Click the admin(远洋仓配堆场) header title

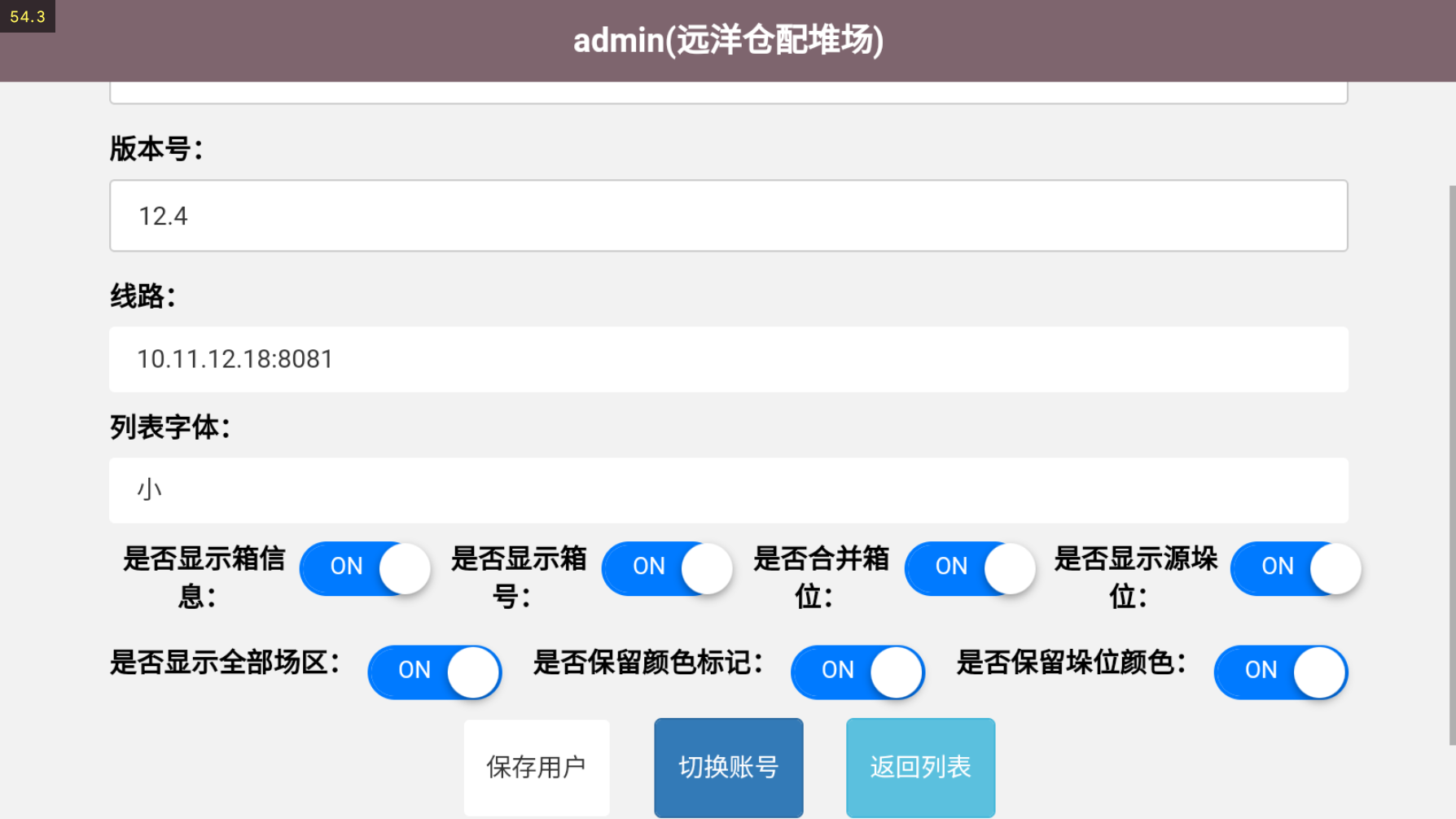[728, 41]
